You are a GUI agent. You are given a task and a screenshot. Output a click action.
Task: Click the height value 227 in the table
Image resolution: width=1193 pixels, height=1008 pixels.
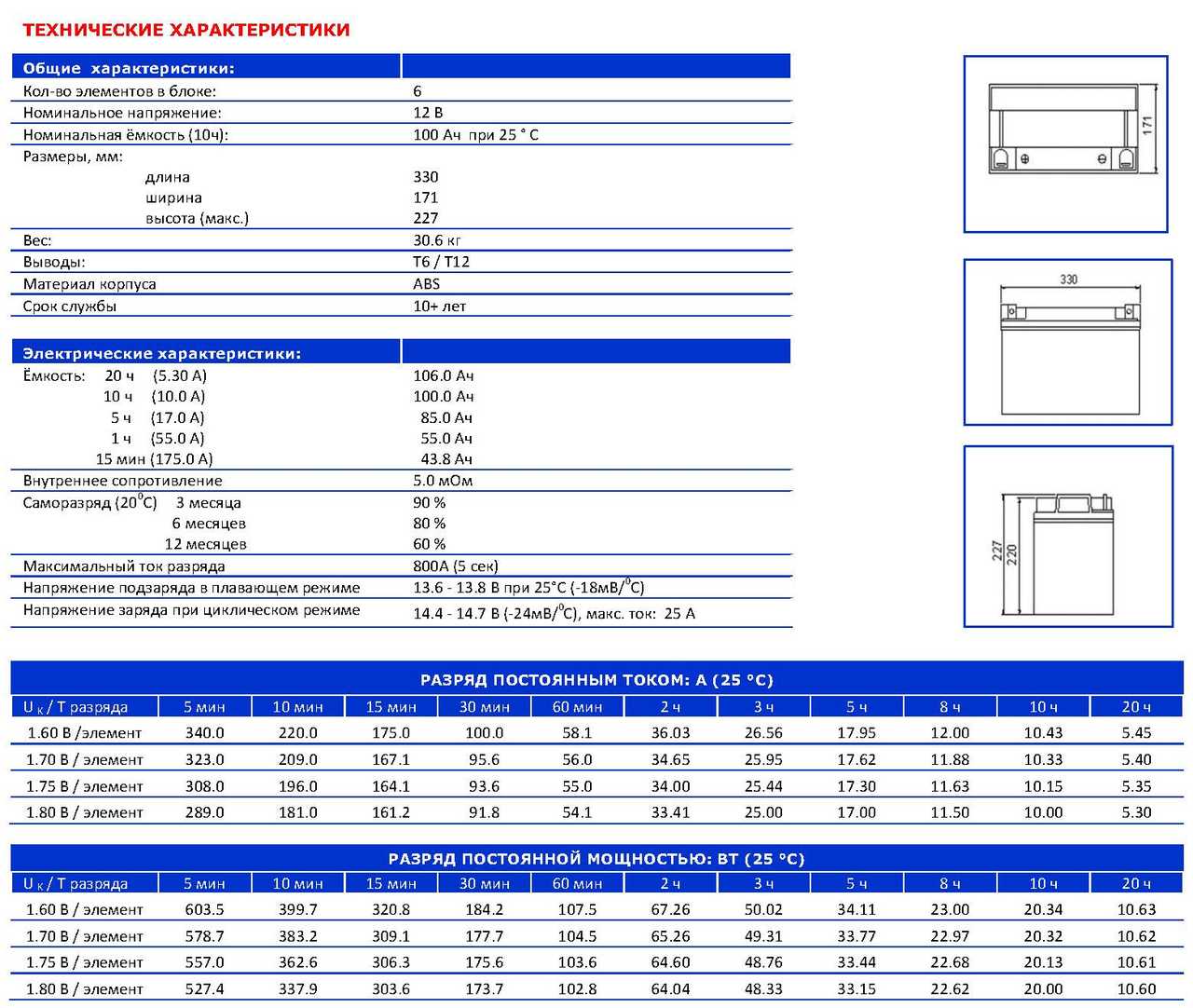[426, 218]
